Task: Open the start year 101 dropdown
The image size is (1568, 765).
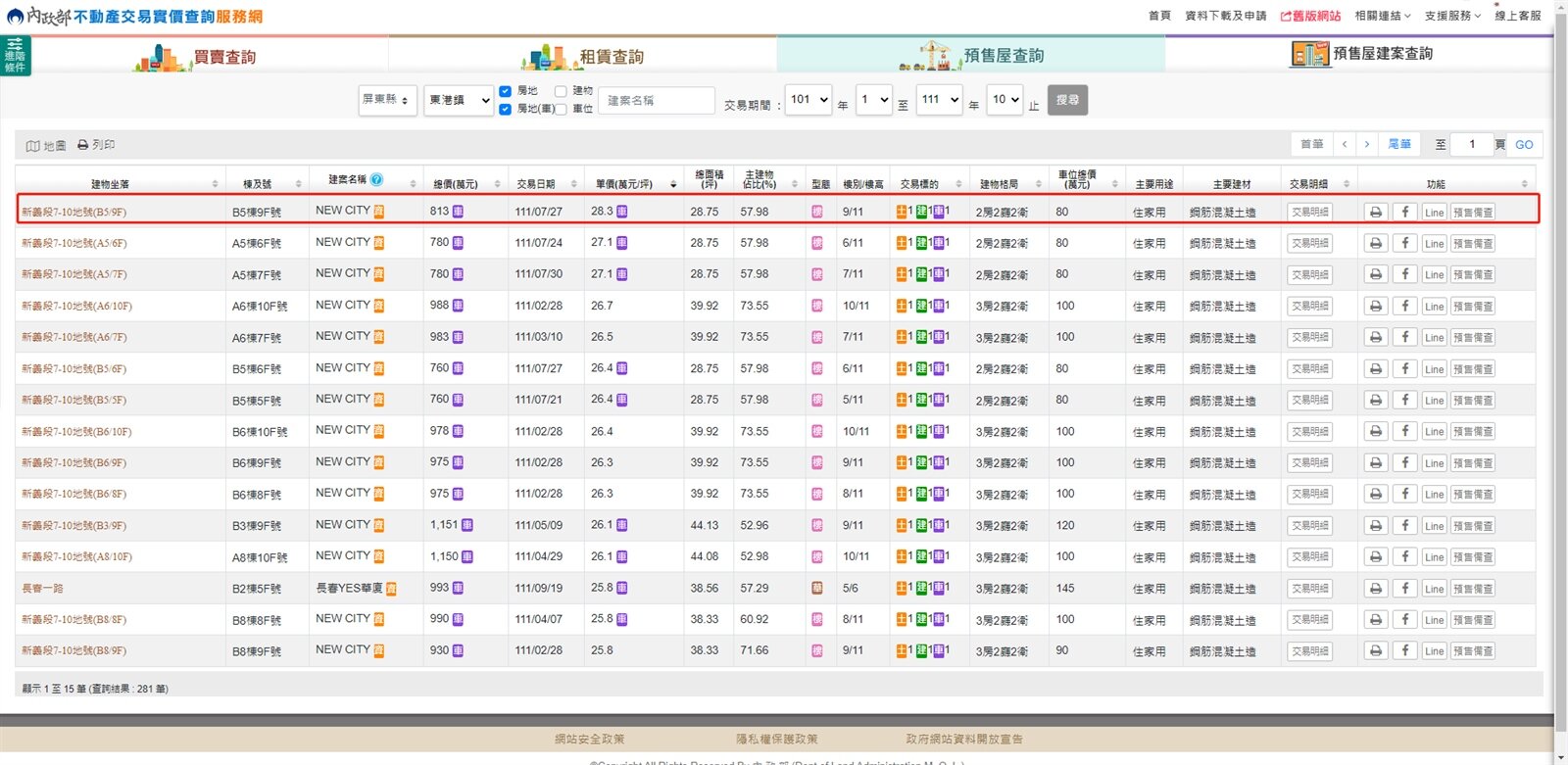Action: click(x=808, y=100)
